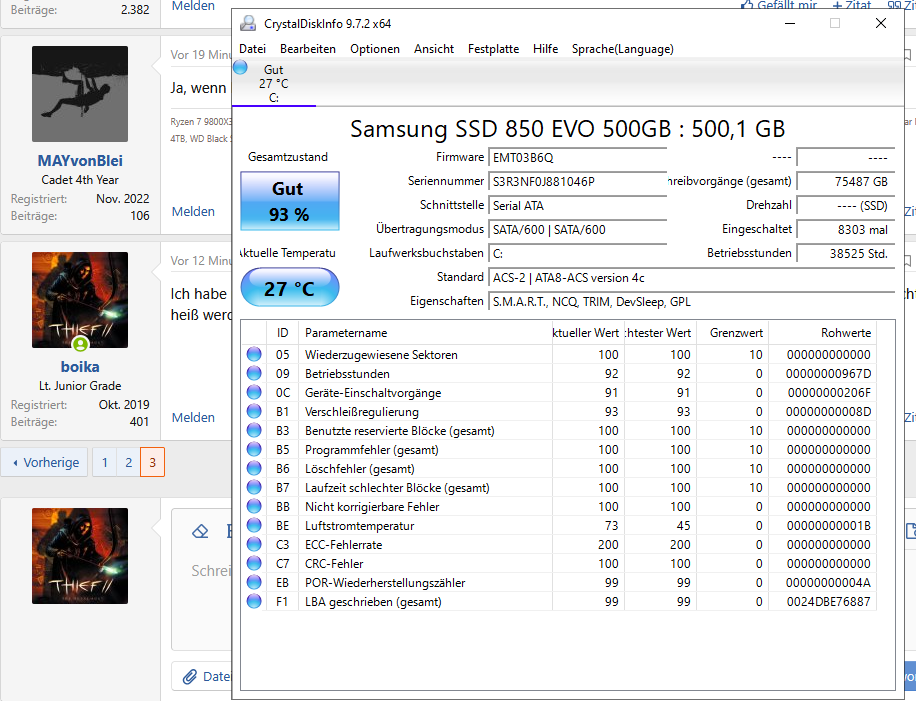
Task: Click status orb for Geräte-Einschaltvorgänge row
Action: [x=254, y=393]
